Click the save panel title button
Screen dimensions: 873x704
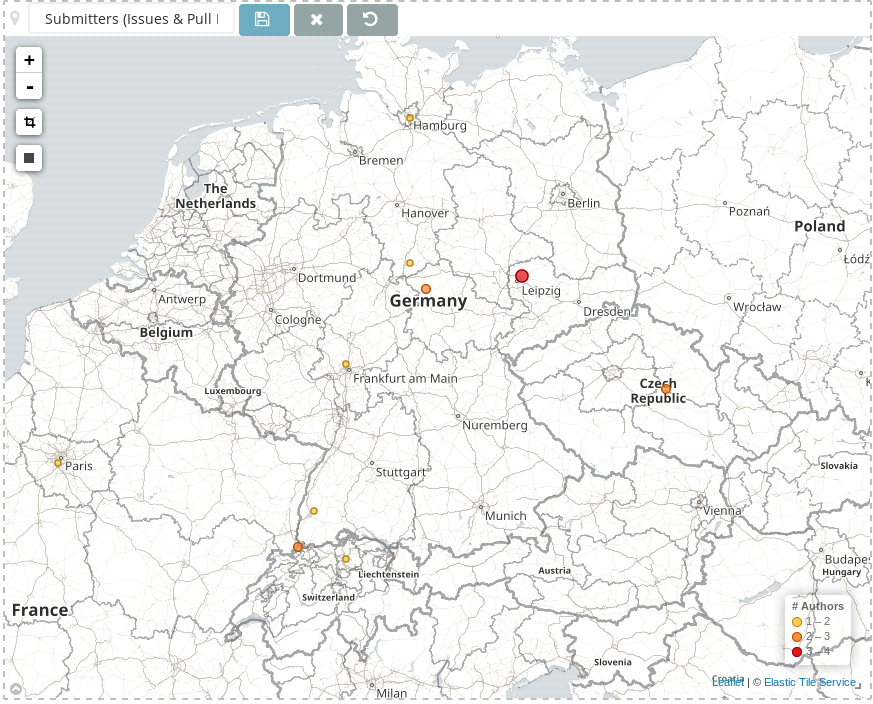[x=264, y=20]
